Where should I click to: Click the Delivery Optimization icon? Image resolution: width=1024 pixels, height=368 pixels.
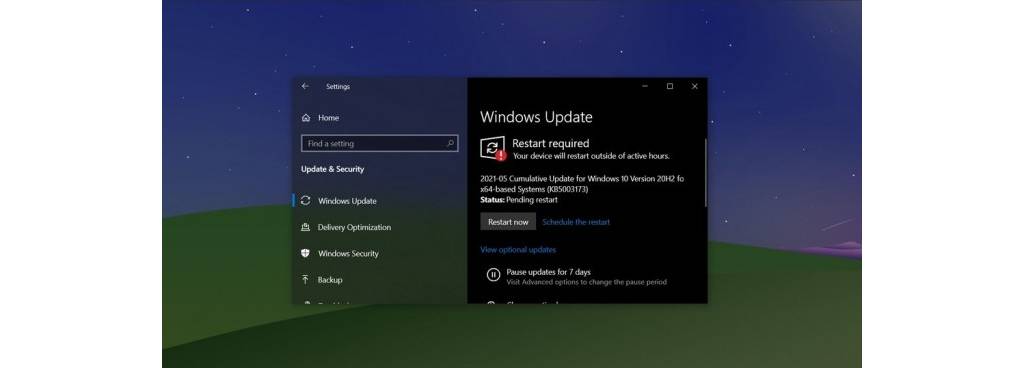pos(306,227)
